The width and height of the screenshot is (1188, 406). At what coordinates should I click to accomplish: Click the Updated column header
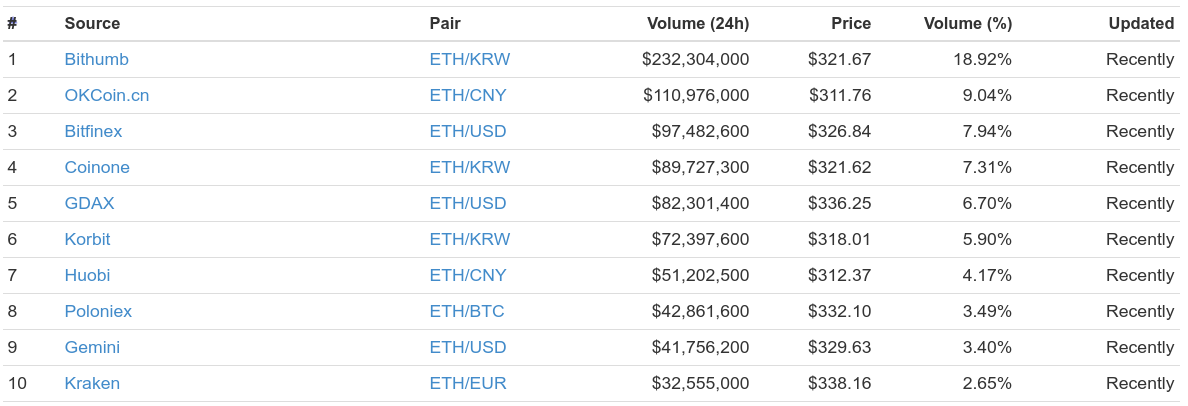(x=1141, y=23)
